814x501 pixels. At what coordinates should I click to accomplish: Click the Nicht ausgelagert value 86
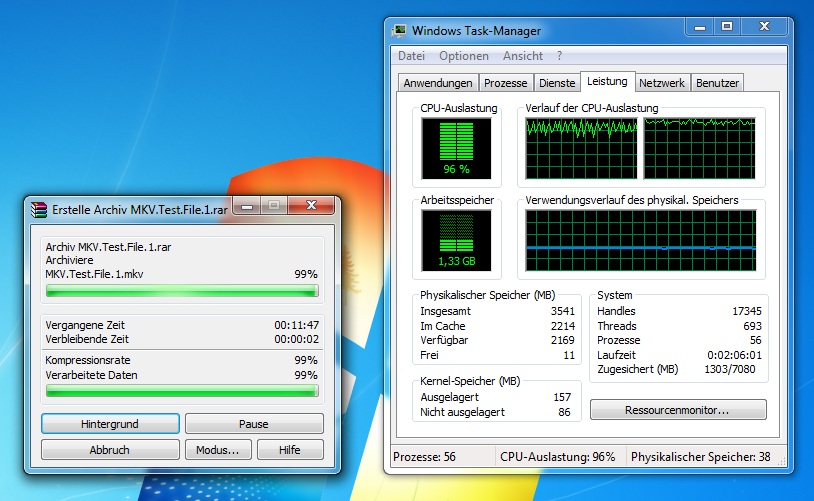coord(564,412)
